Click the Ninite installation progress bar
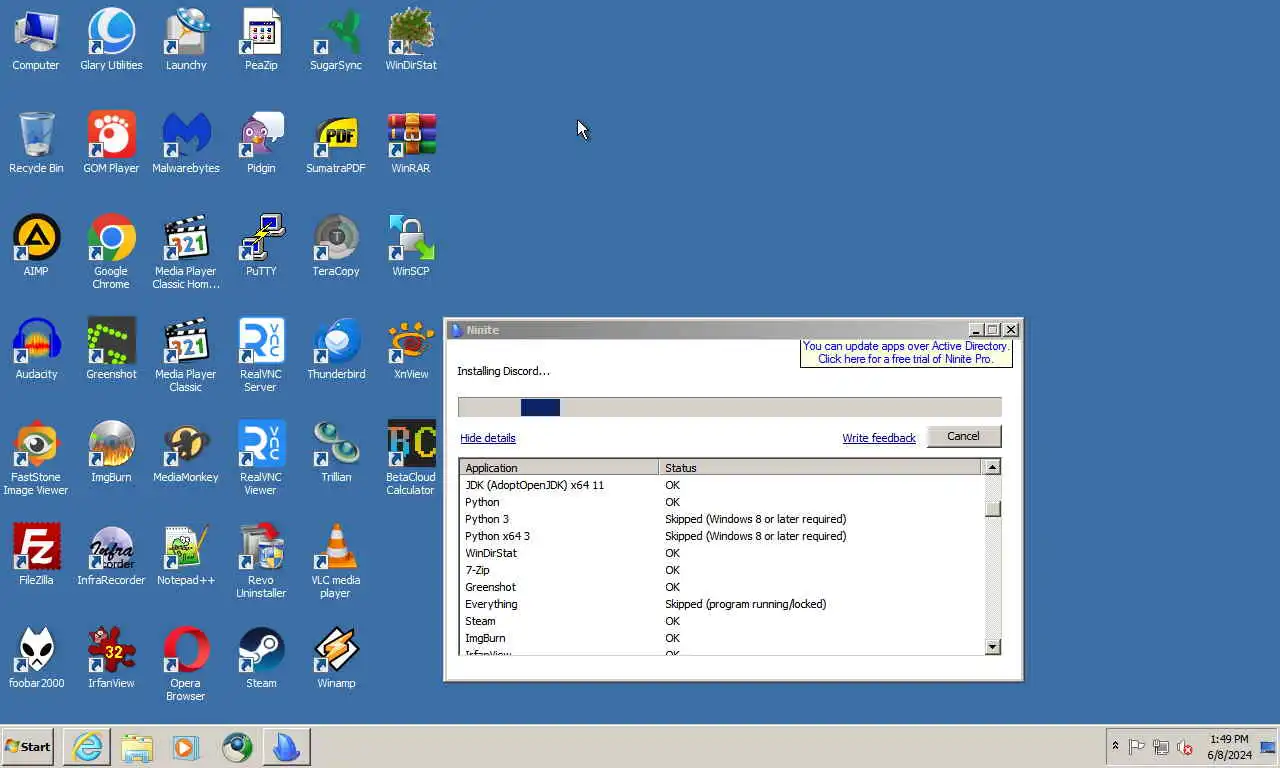The image size is (1280, 768). click(729, 407)
